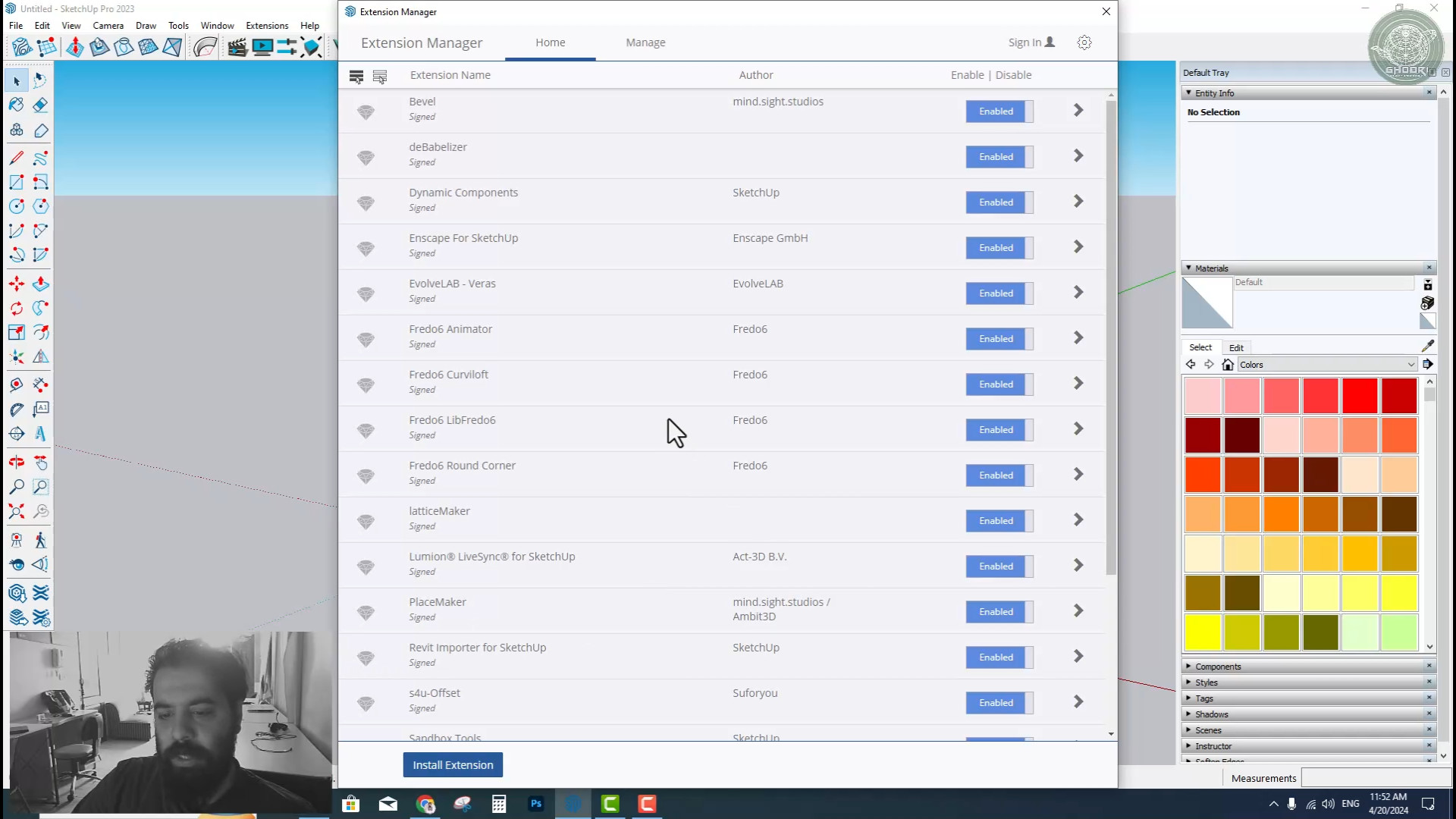Disable the Fredo6 Animator extension
The height and width of the screenshot is (819, 1456).
coord(999,339)
